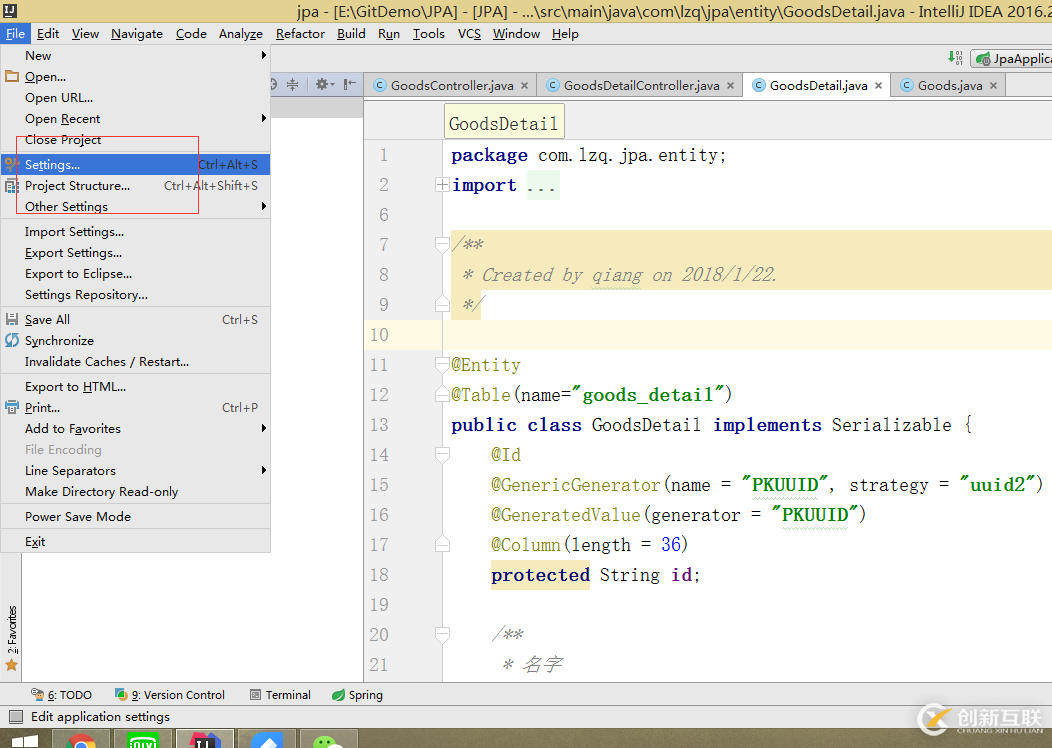1052x748 pixels.
Task: Open the Terminal tool window
Action: pyautogui.click(x=280, y=695)
